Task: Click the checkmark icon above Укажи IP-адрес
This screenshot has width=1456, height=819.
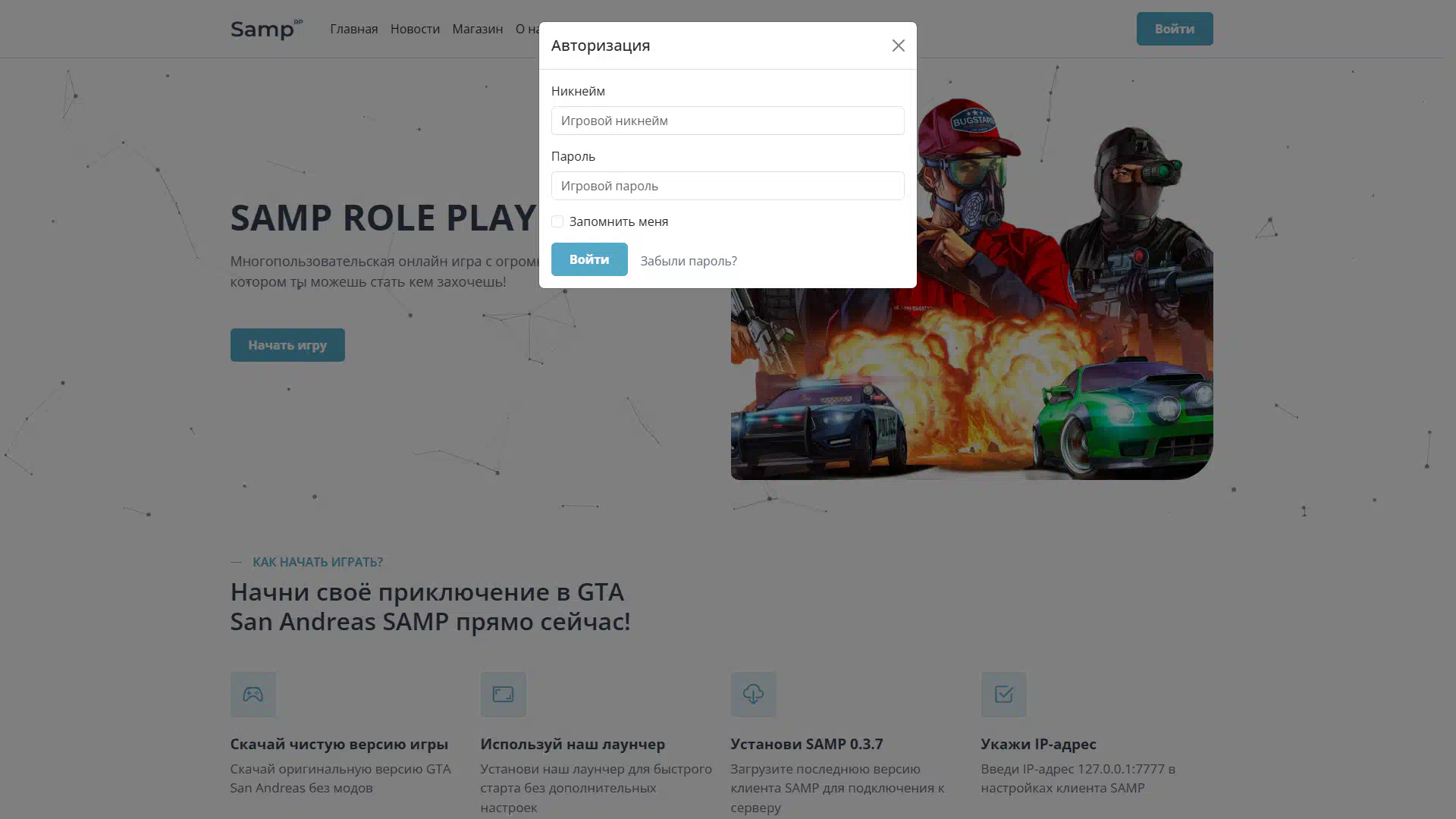Action: pyautogui.click(x=1003, y=694)
